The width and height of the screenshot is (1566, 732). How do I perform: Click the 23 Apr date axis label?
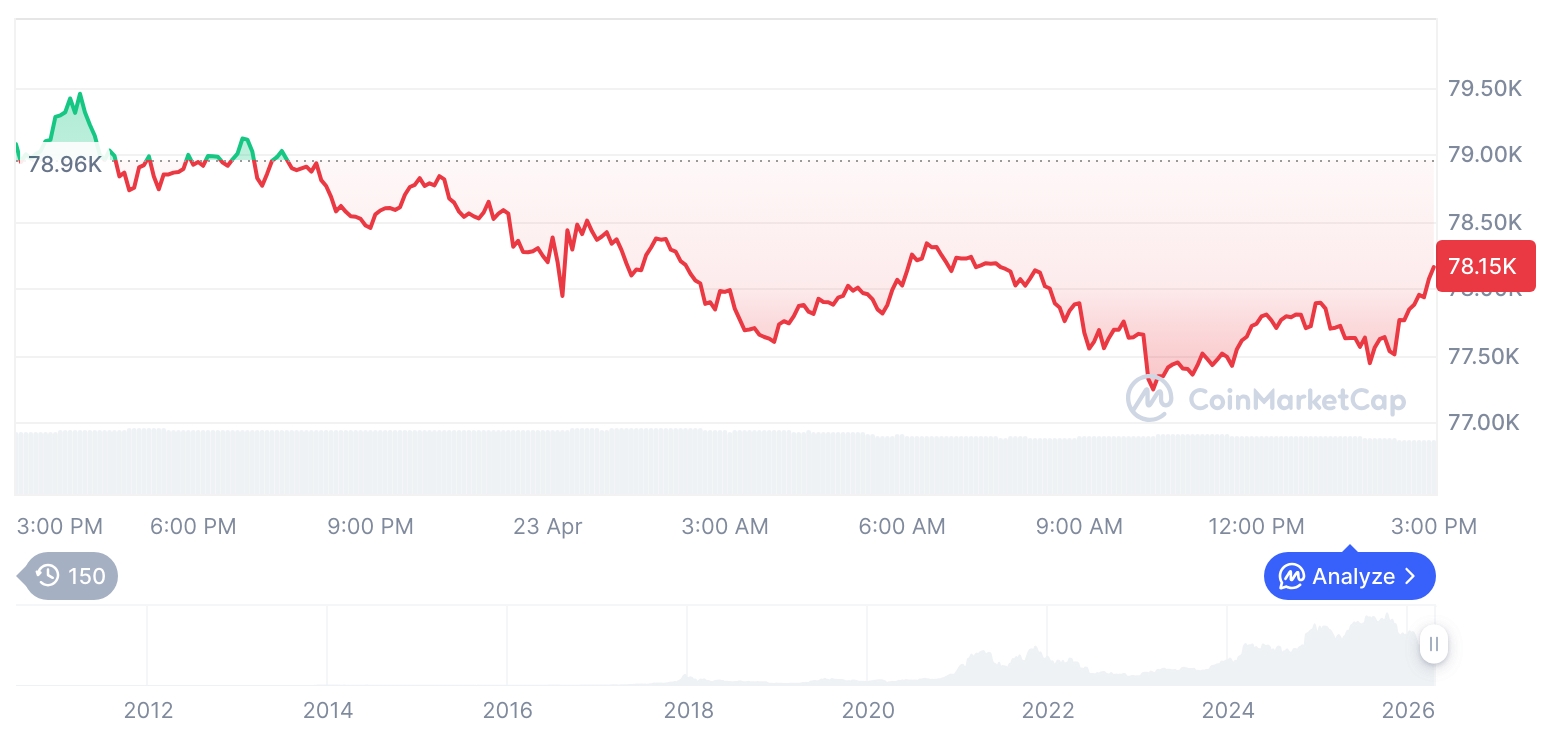(x=547, y=526)
